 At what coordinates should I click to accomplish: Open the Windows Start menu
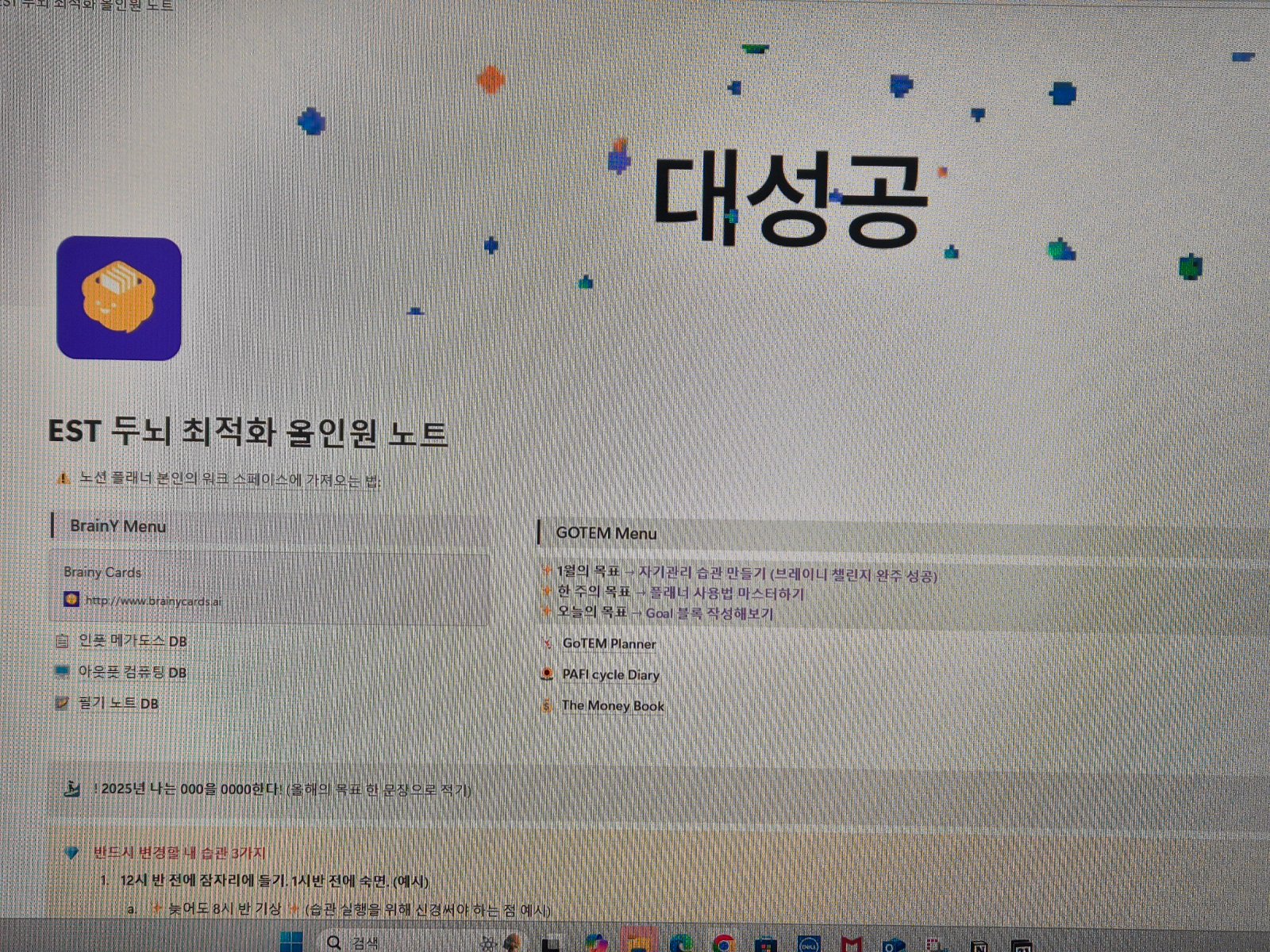coord(291,942)
